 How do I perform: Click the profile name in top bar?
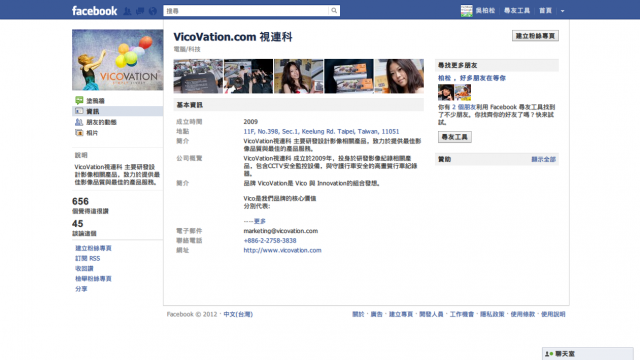485,11
